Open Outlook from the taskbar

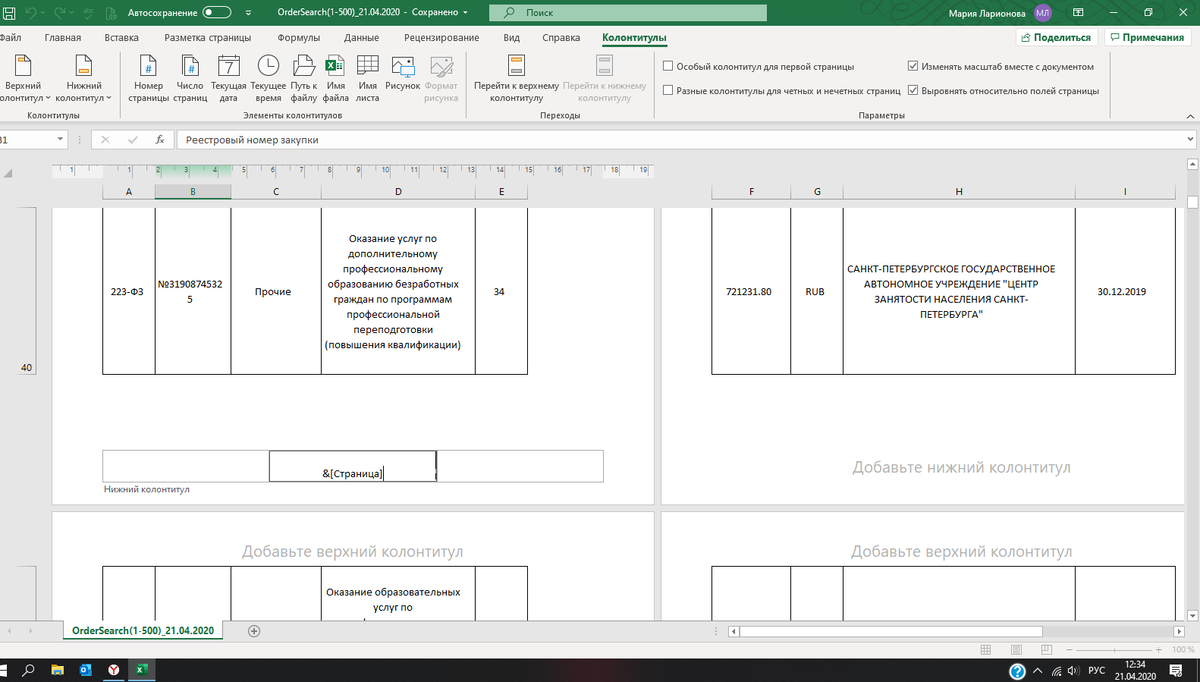click(x=85, y=670)
